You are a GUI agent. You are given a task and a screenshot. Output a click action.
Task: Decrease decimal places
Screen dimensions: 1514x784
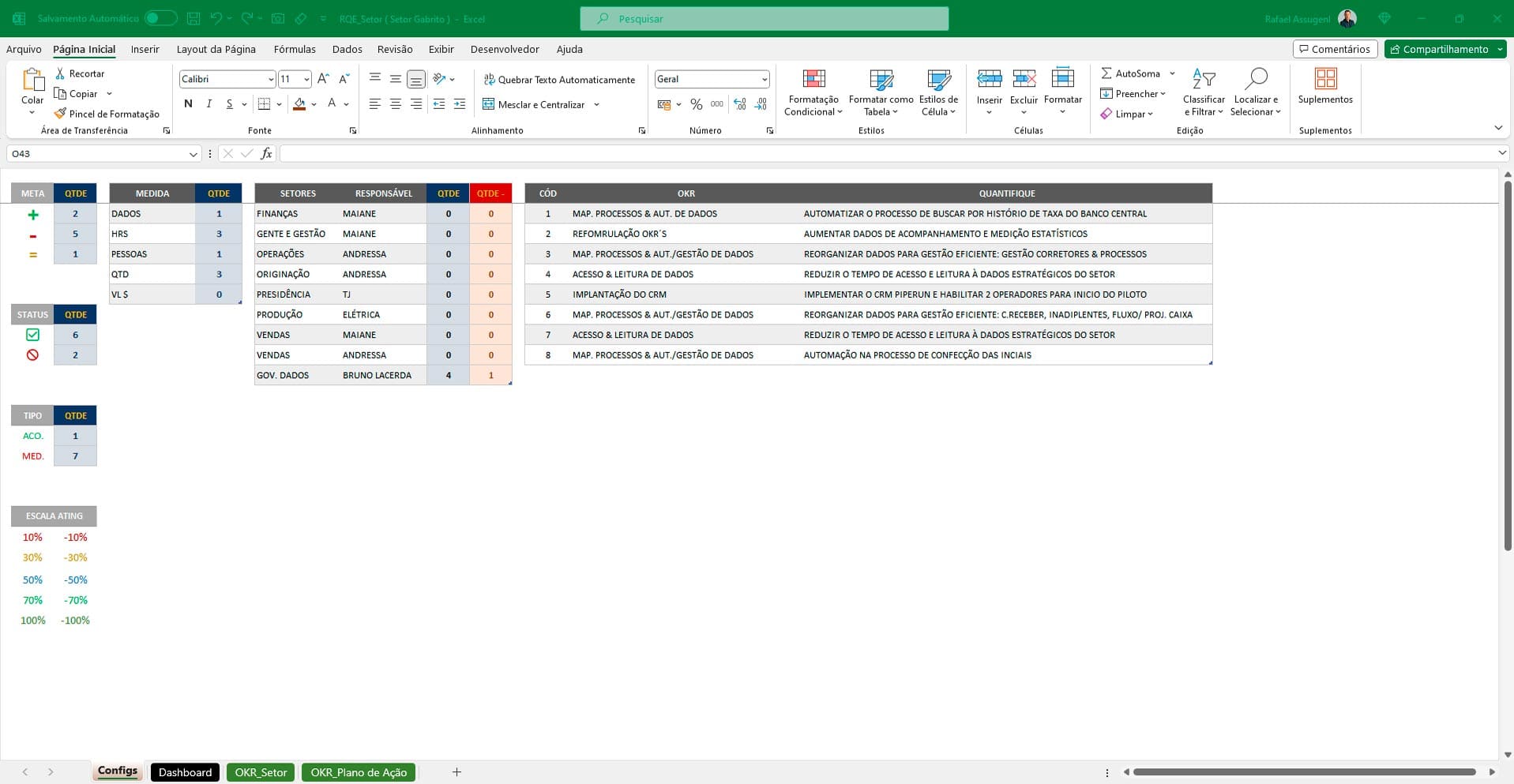[x=761, y=104]
